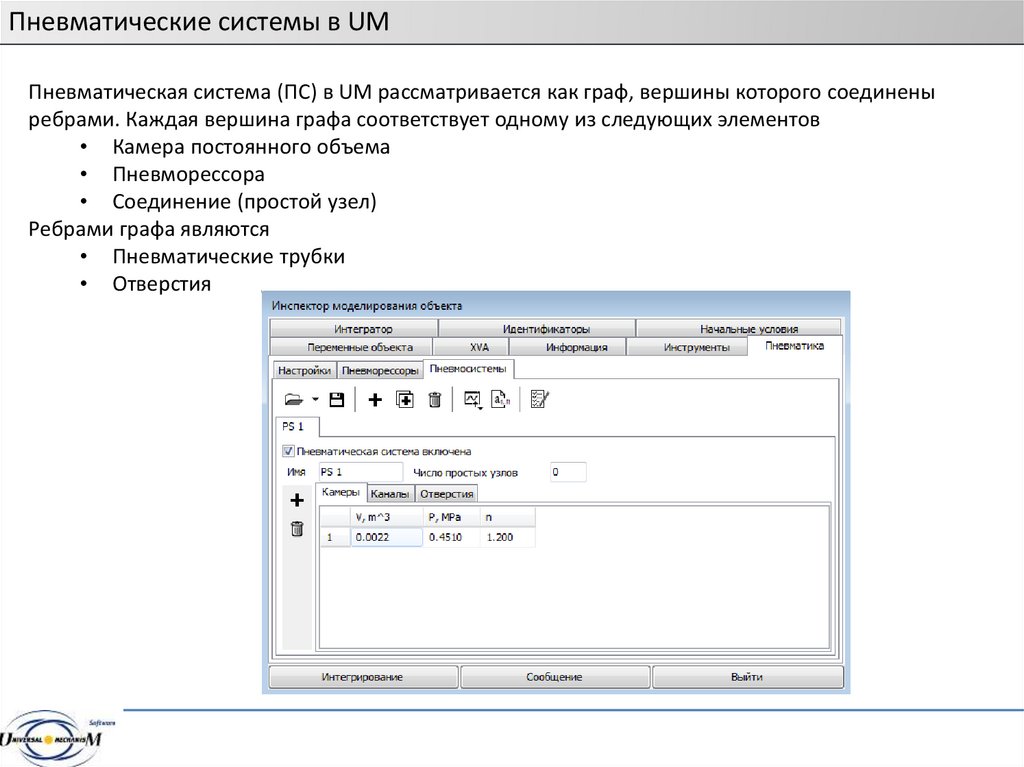Open the variable plot wizard icon in the toolbar
Viewport: 1024px width, 767px height.
472,399
